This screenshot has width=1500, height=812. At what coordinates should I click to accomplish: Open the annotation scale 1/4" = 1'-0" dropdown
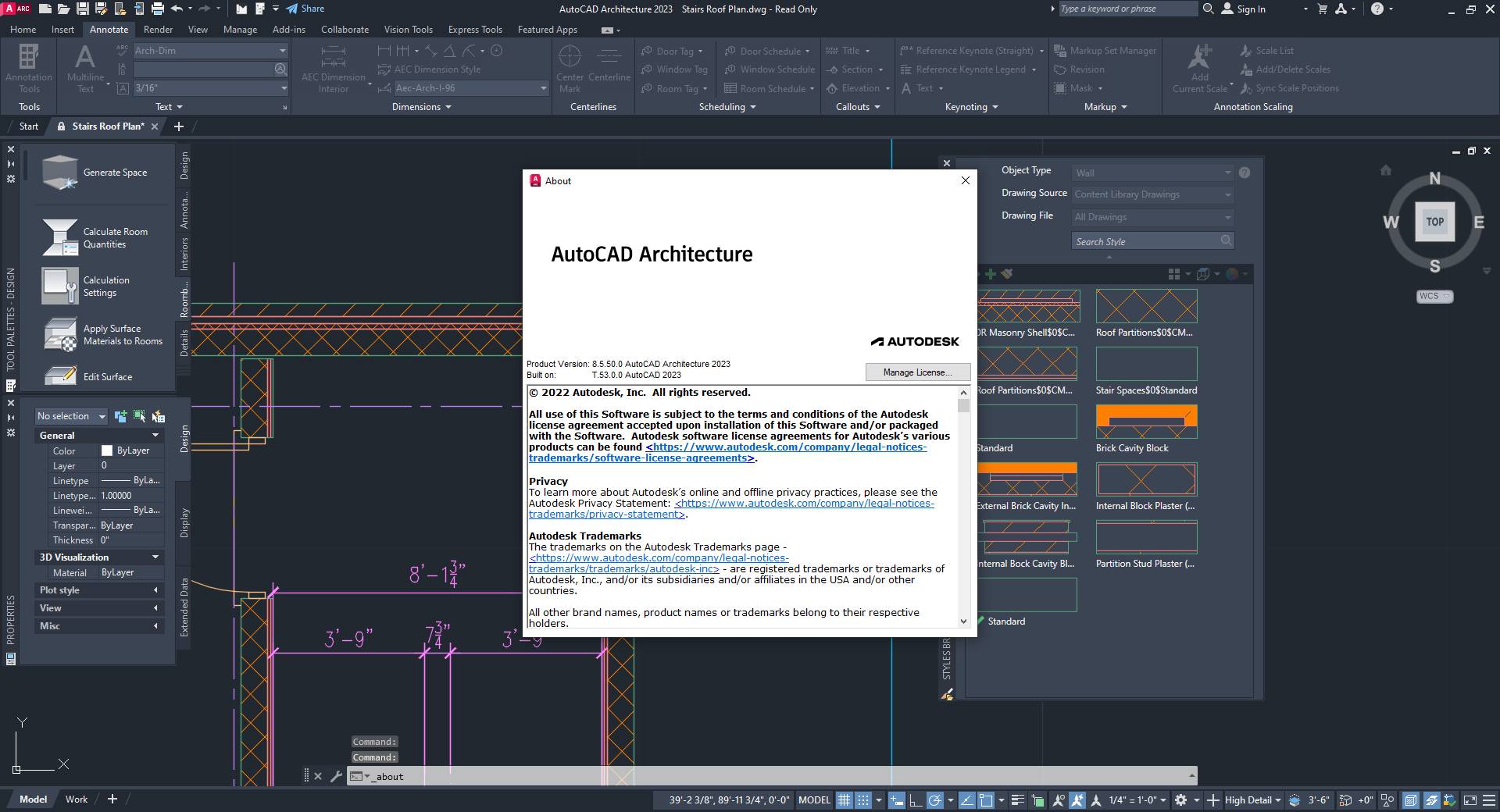pyautogui.click(x=1137, y=800)
